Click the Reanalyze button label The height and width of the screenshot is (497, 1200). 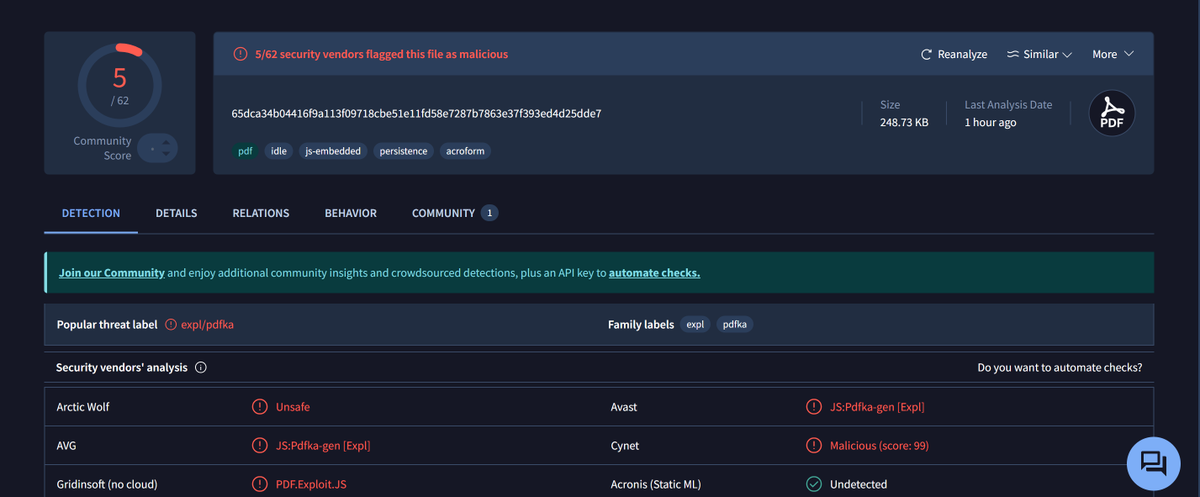pos(962,54)
